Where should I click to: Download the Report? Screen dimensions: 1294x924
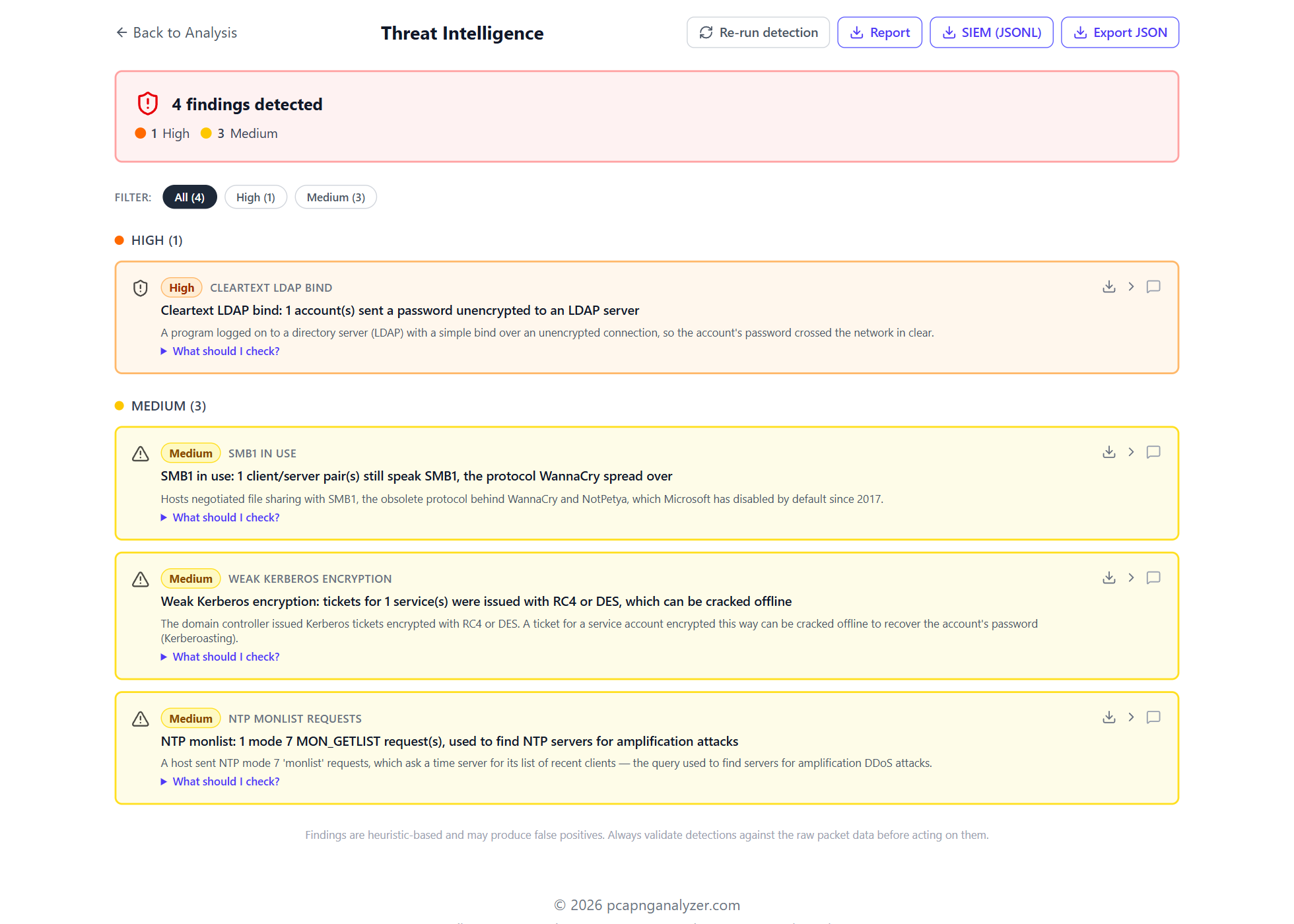tap(879, 32)
